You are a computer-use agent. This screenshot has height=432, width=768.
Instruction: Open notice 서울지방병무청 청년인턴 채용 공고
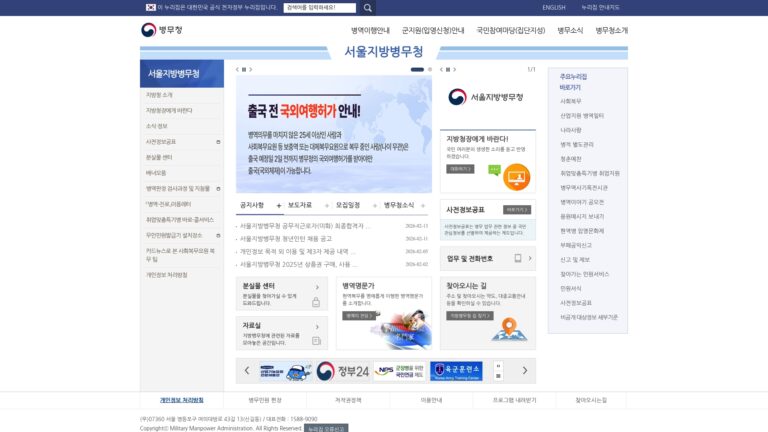(x=286, y=239)
